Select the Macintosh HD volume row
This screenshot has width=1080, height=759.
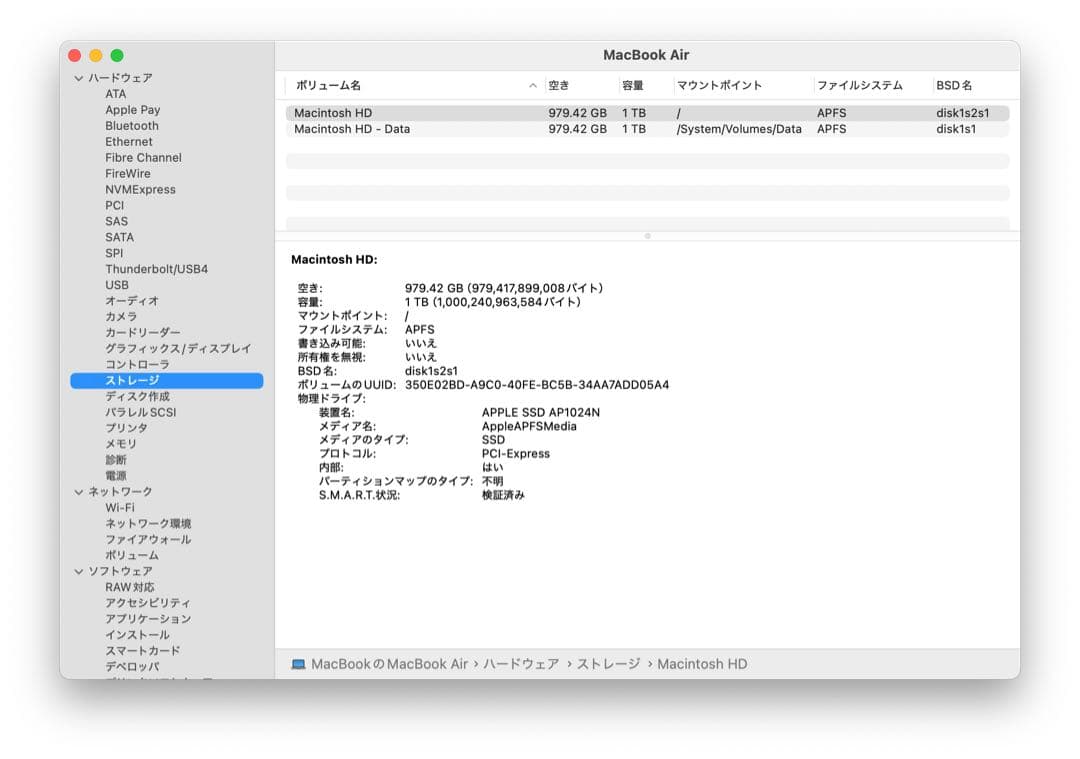(647, 113)
